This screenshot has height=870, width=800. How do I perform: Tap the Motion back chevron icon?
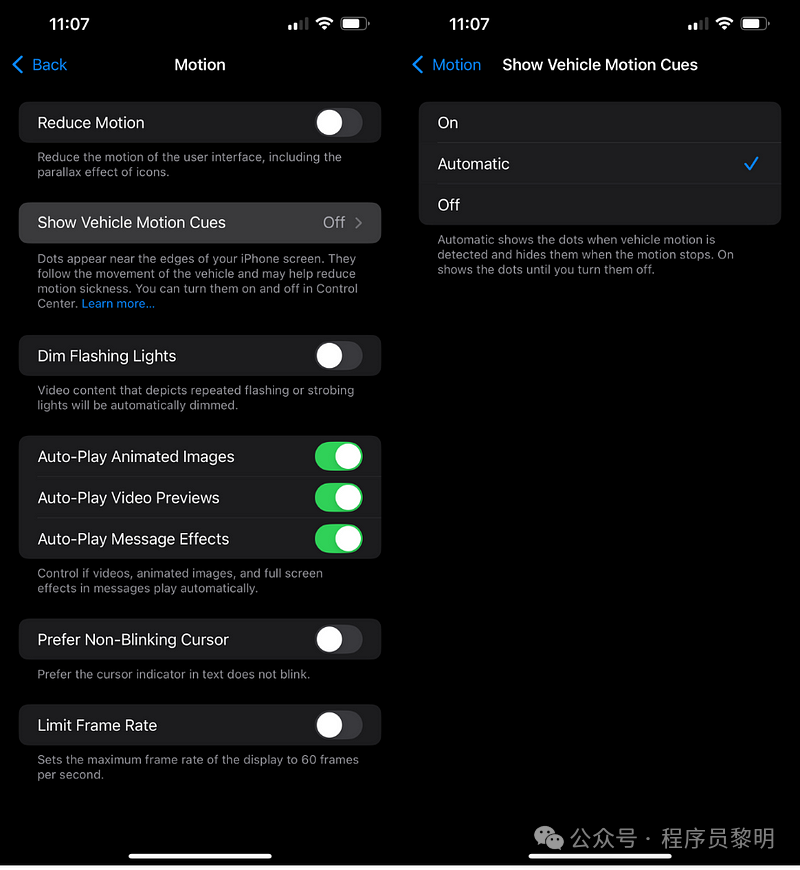418,65
